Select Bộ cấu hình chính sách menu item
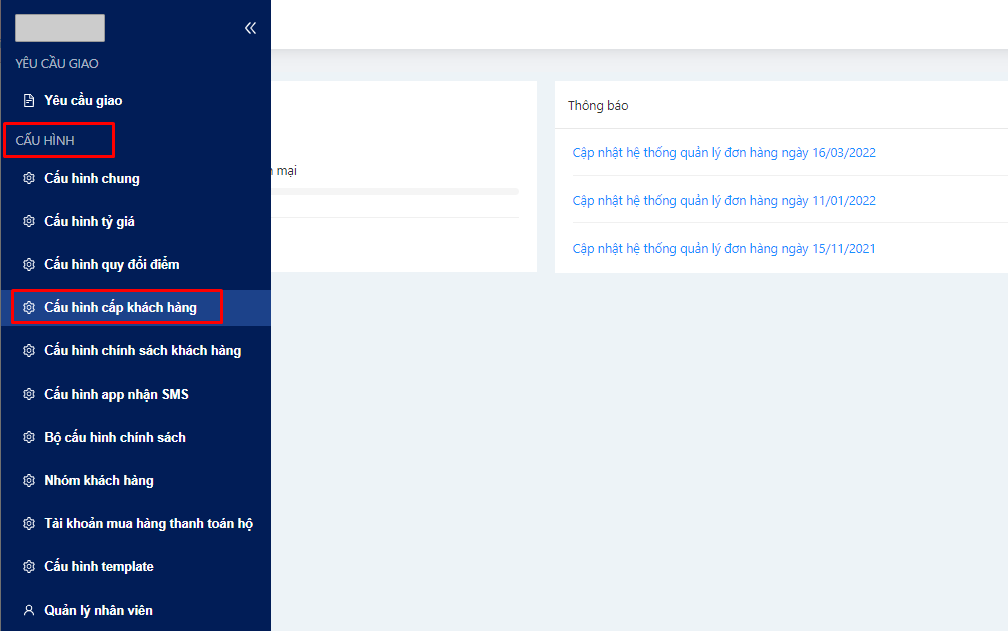The width and height of the screenshot is (1008, 631). [115, 438]
